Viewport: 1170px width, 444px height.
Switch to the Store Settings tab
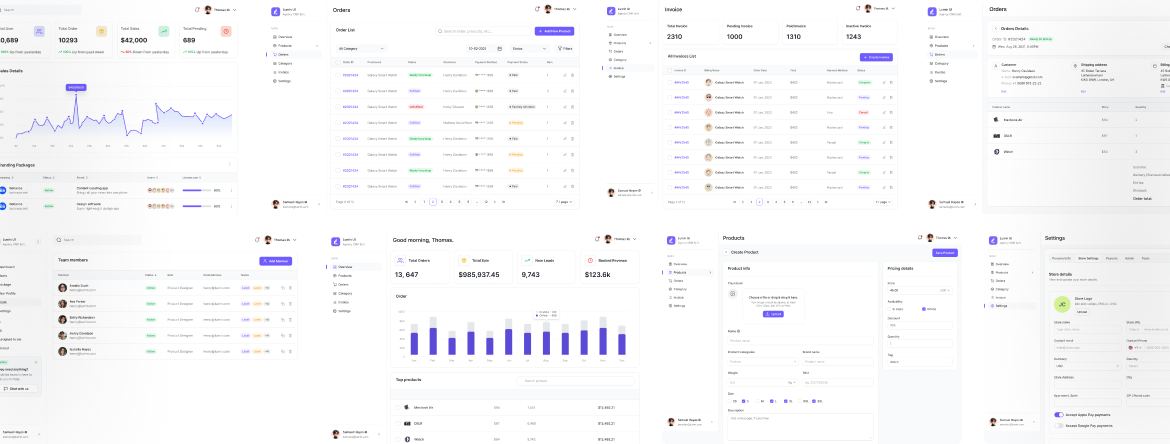(x=1088, y=258)
